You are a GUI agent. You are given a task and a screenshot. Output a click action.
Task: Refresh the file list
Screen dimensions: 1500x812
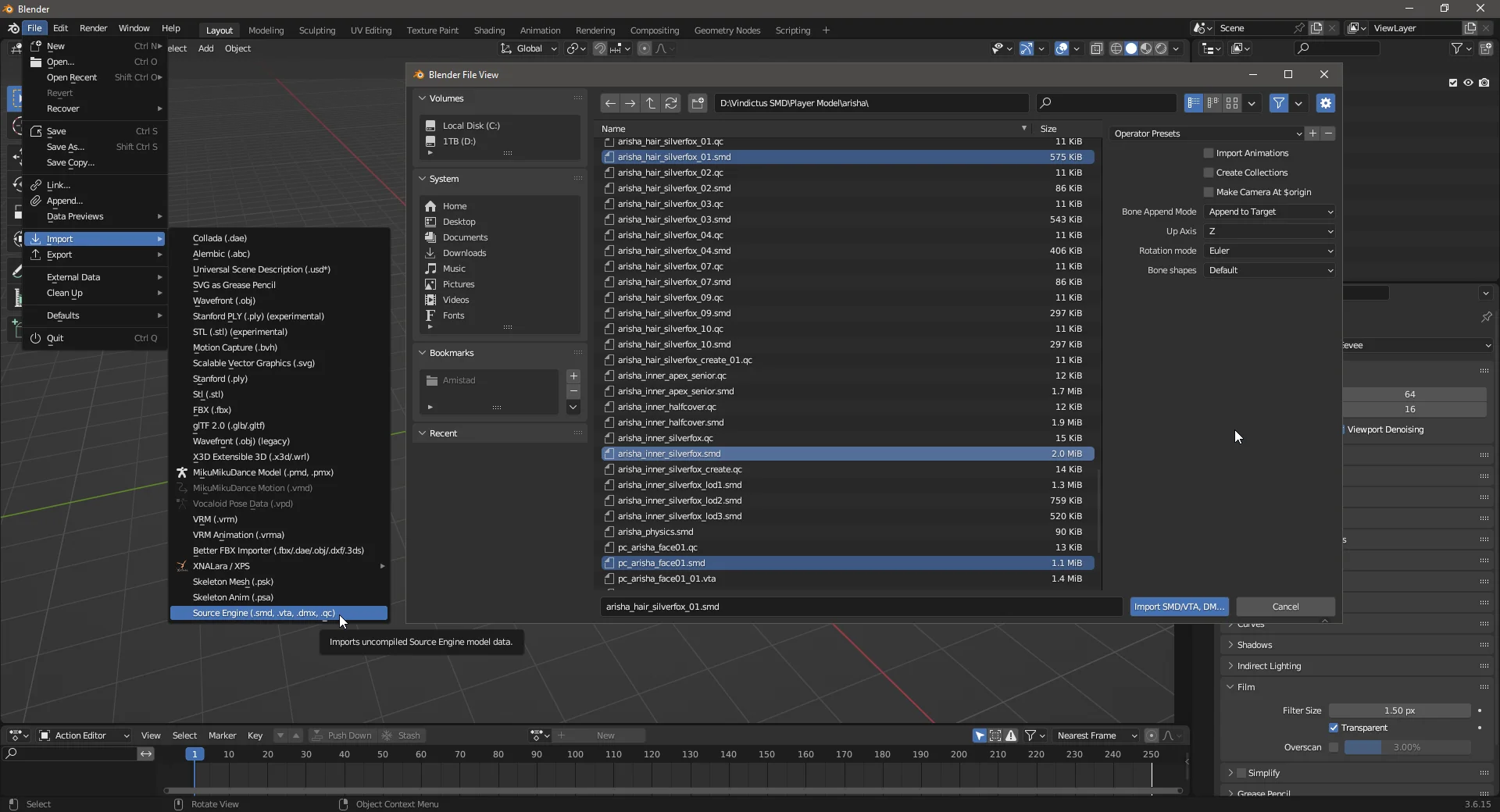pos(671,103)
